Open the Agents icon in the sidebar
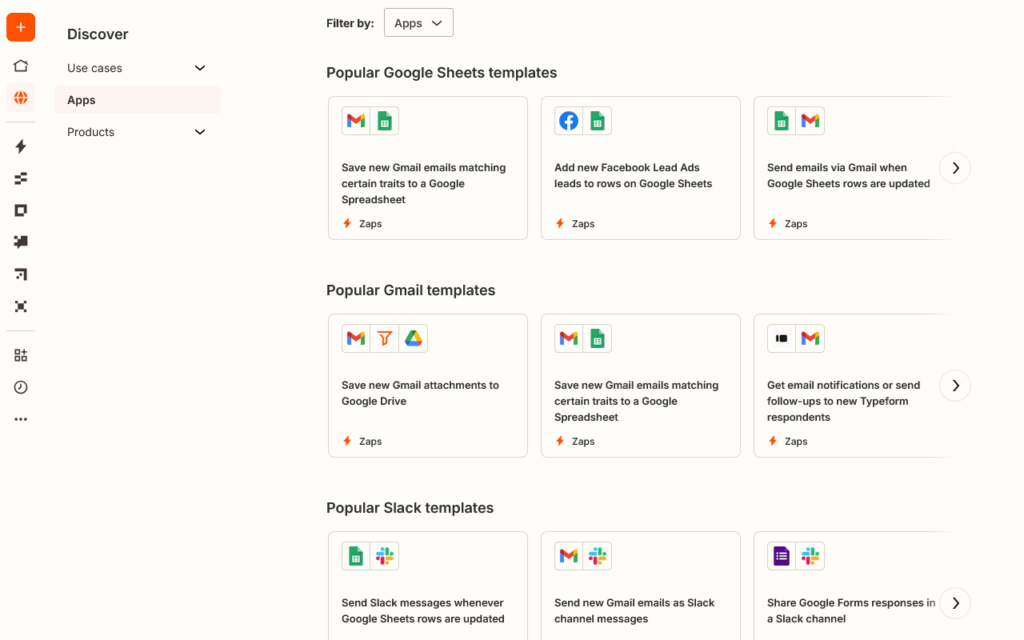The width and height of the screenshot is (1024, 640). coord(21,306)
